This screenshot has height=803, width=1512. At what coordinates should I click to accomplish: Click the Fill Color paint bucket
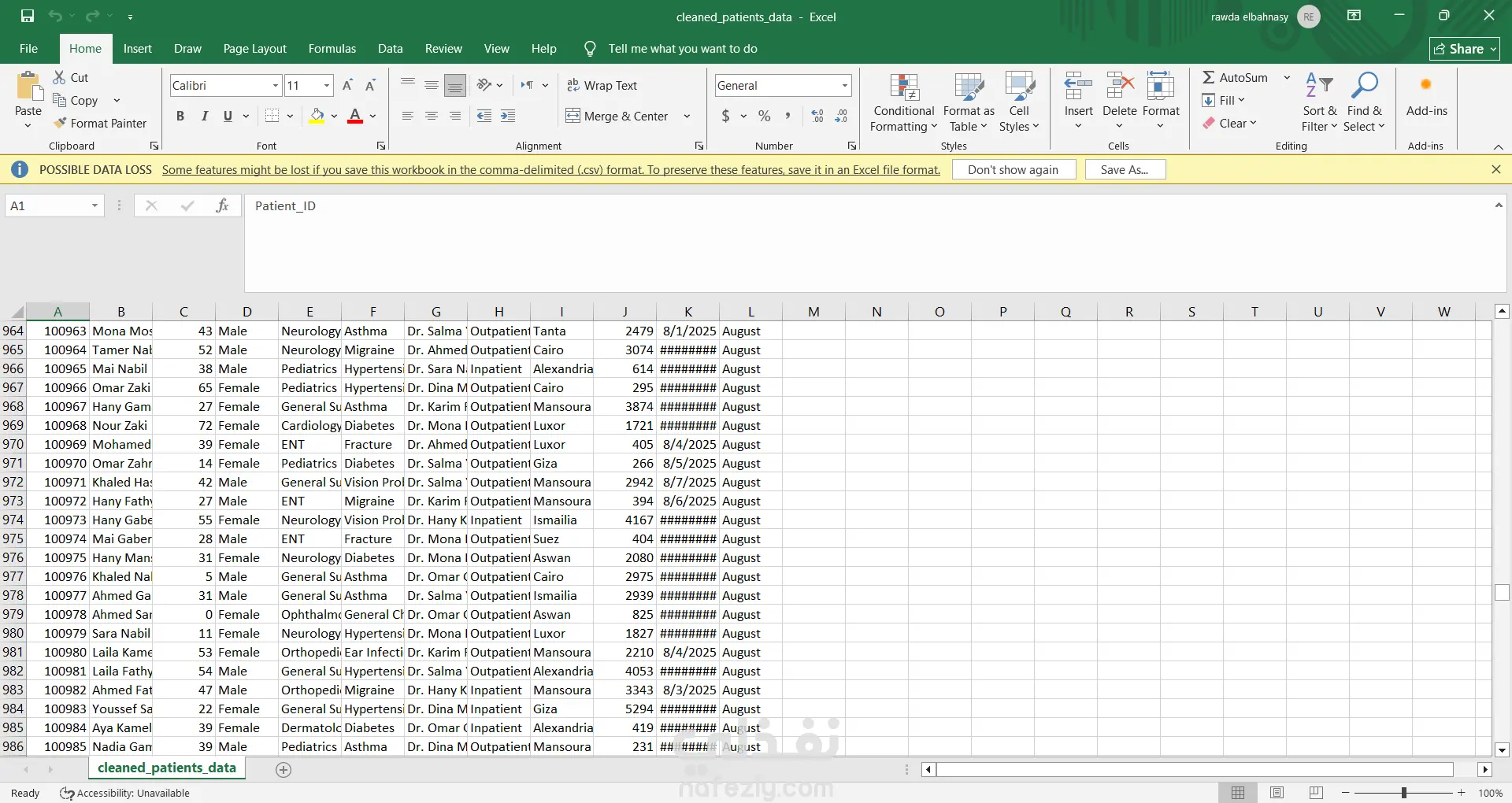[317, 116]
